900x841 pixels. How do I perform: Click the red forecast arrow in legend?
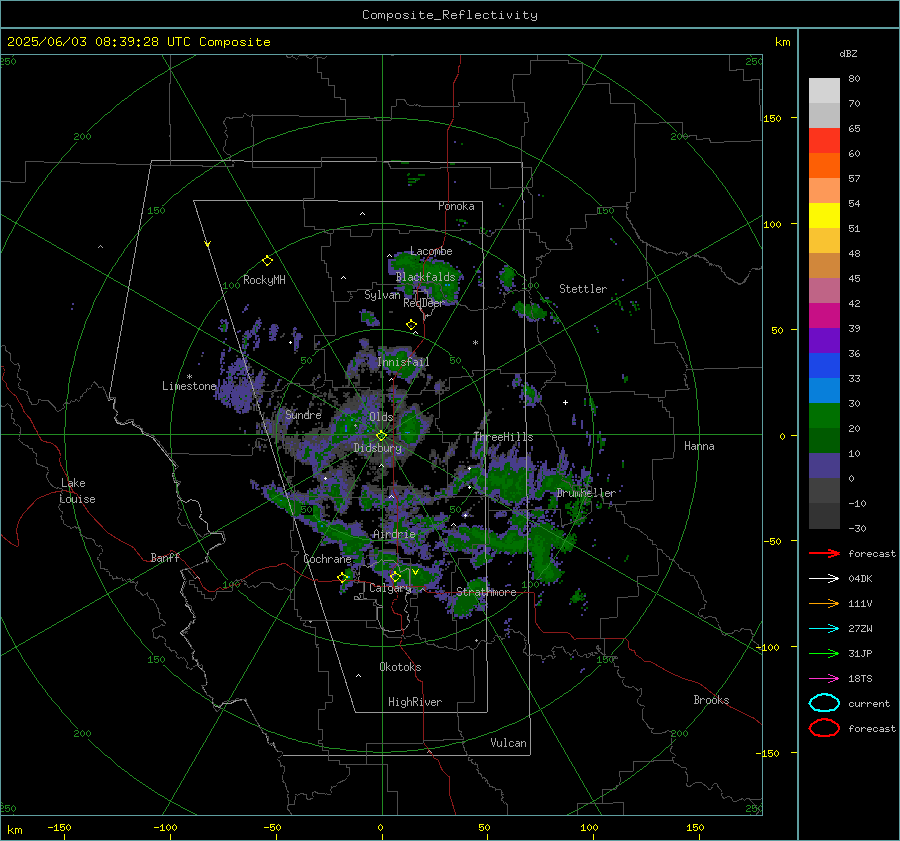(824, 553)
